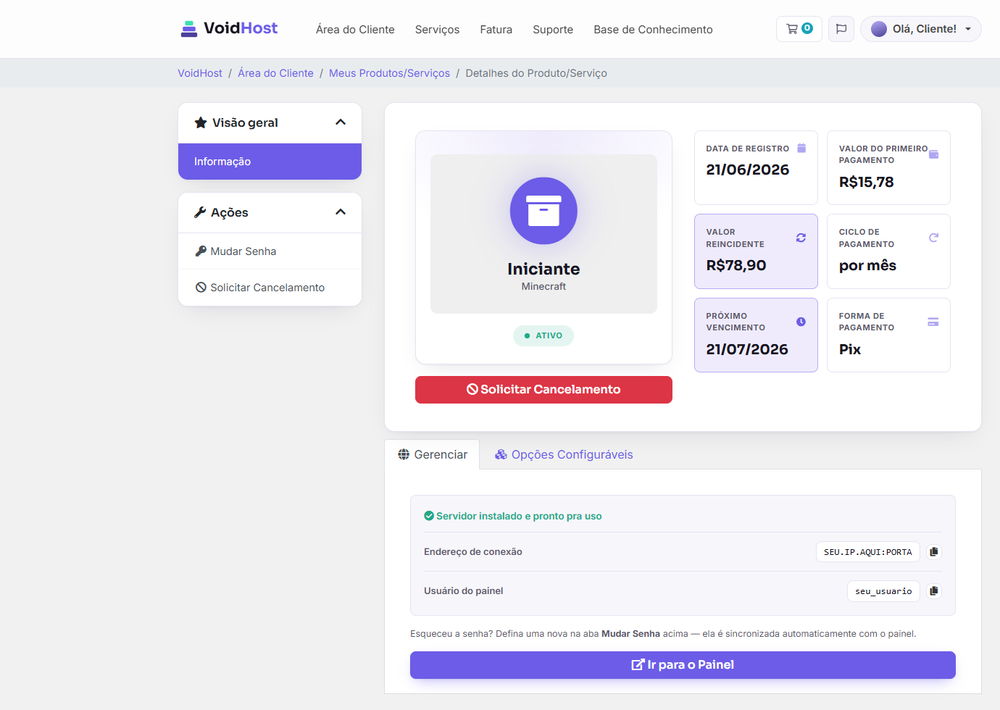
Task: Click the calendar icon on Data de Registro
Action: pyautogui.click(x=802, y=148)
